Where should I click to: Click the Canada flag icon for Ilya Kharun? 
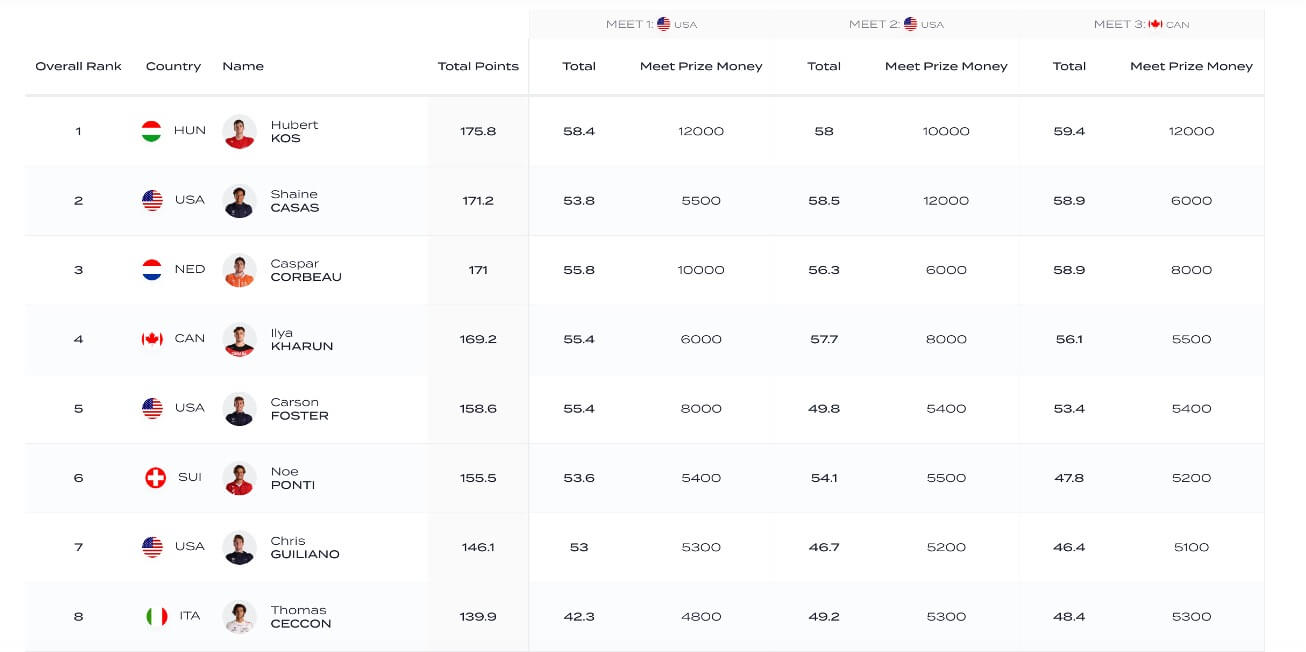click(151, 339)
